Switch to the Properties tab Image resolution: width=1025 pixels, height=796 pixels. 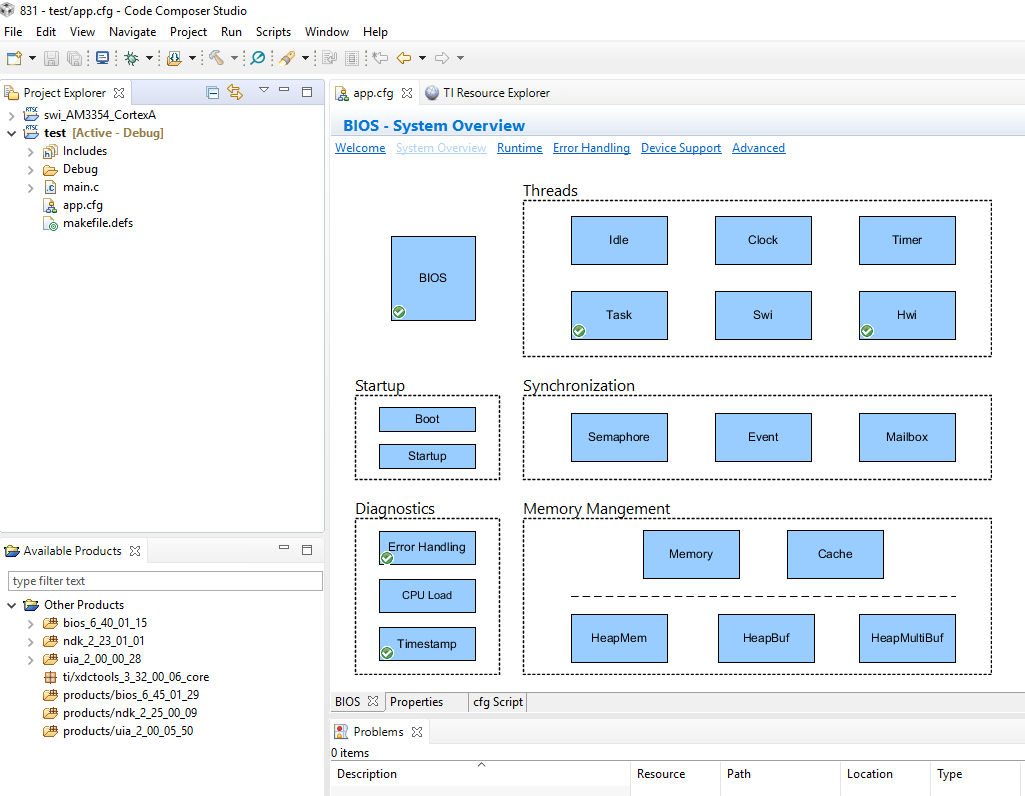[416, 702]
